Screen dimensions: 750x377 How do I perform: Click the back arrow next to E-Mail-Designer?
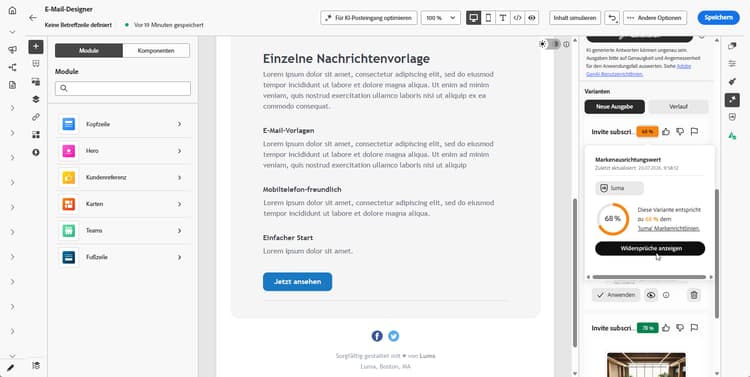click(x=33, y=18)
